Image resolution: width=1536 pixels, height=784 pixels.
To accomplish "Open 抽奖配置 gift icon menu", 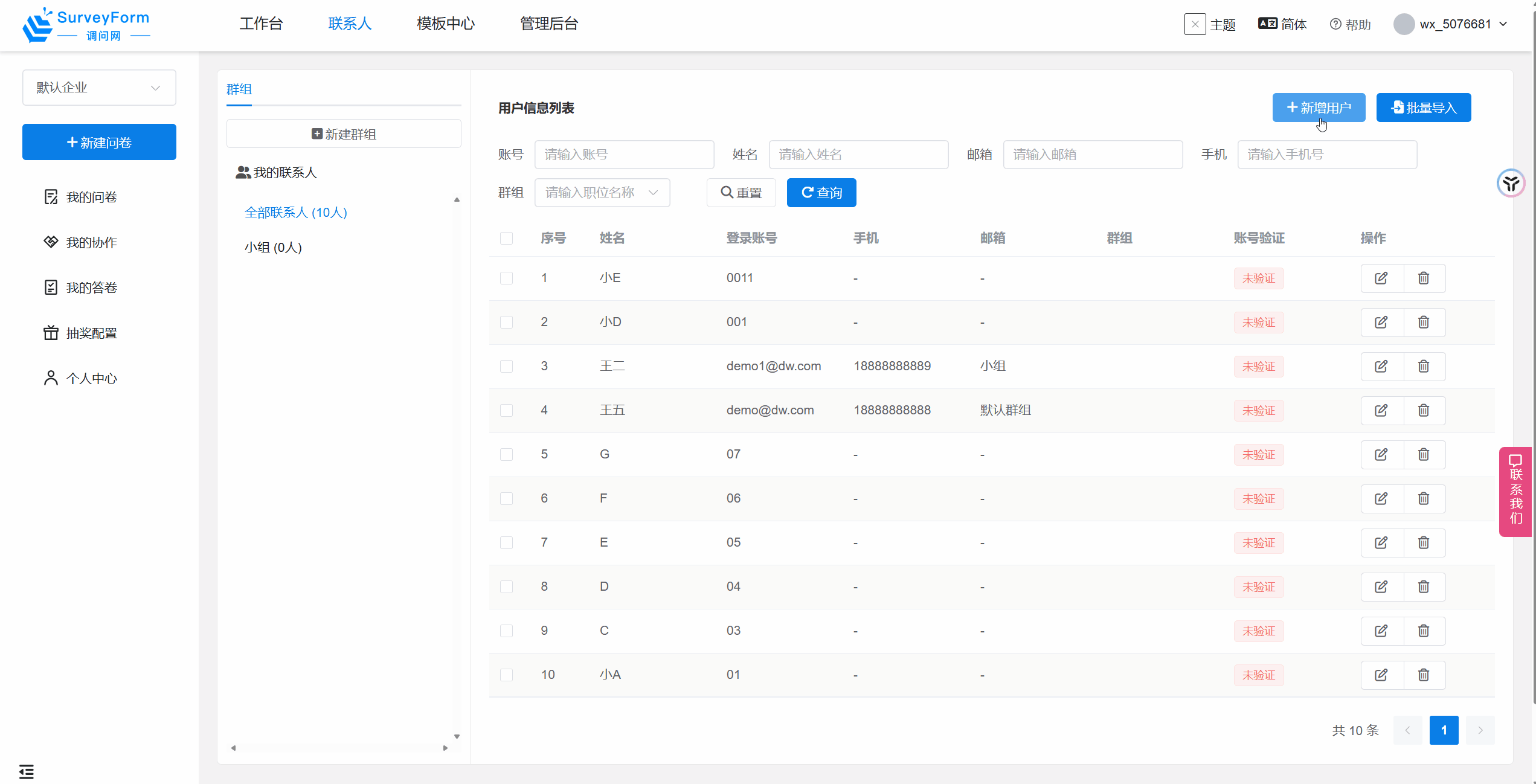I will click(51, 333).
